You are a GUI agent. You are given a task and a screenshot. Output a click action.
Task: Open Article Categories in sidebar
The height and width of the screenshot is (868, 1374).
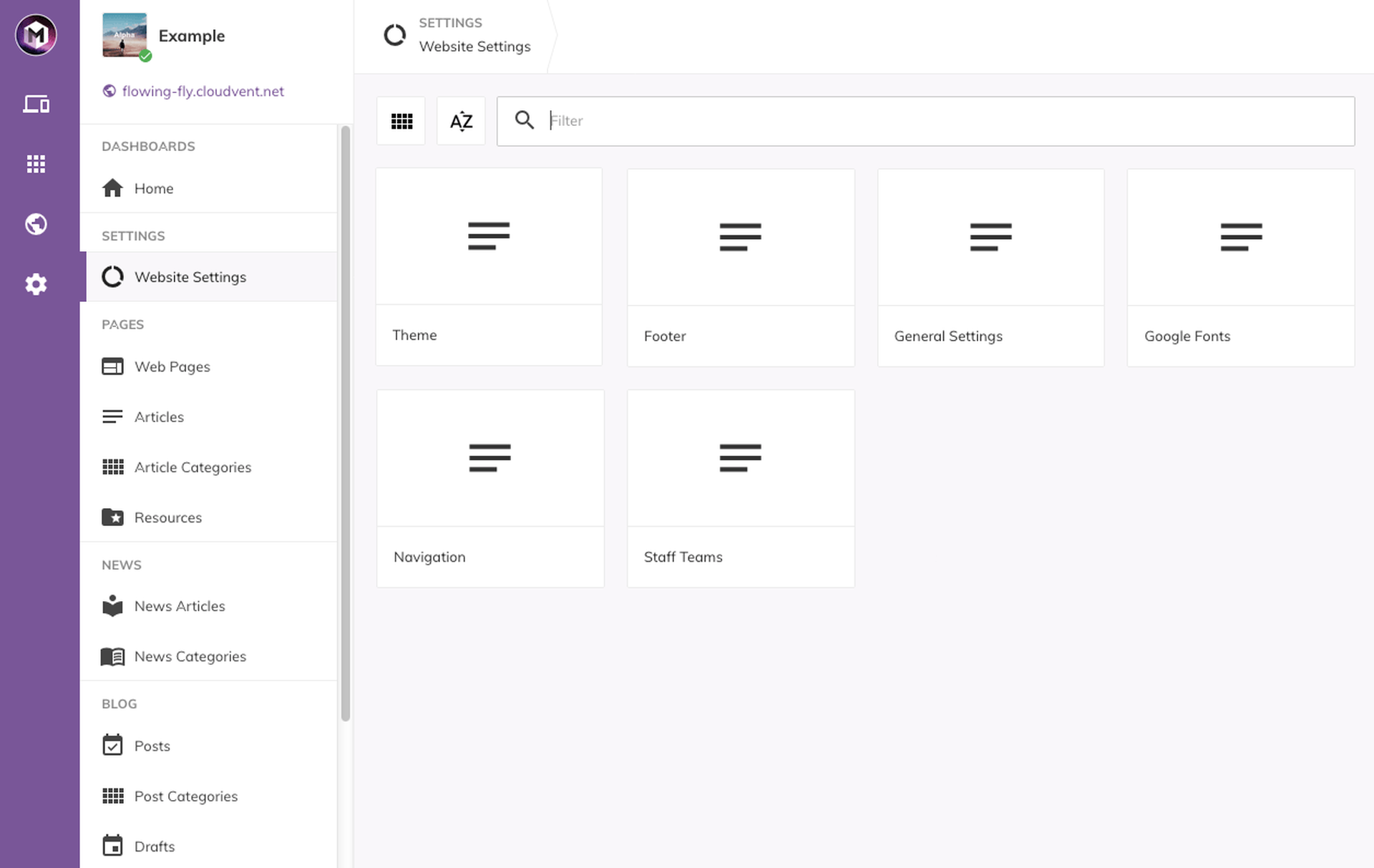coord(193,467)
